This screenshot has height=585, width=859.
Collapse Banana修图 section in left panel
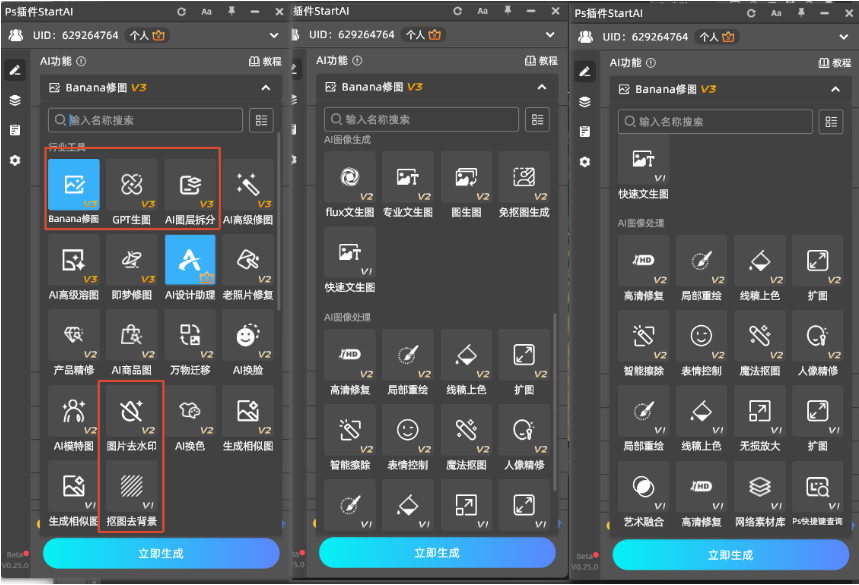coord(266,88)
